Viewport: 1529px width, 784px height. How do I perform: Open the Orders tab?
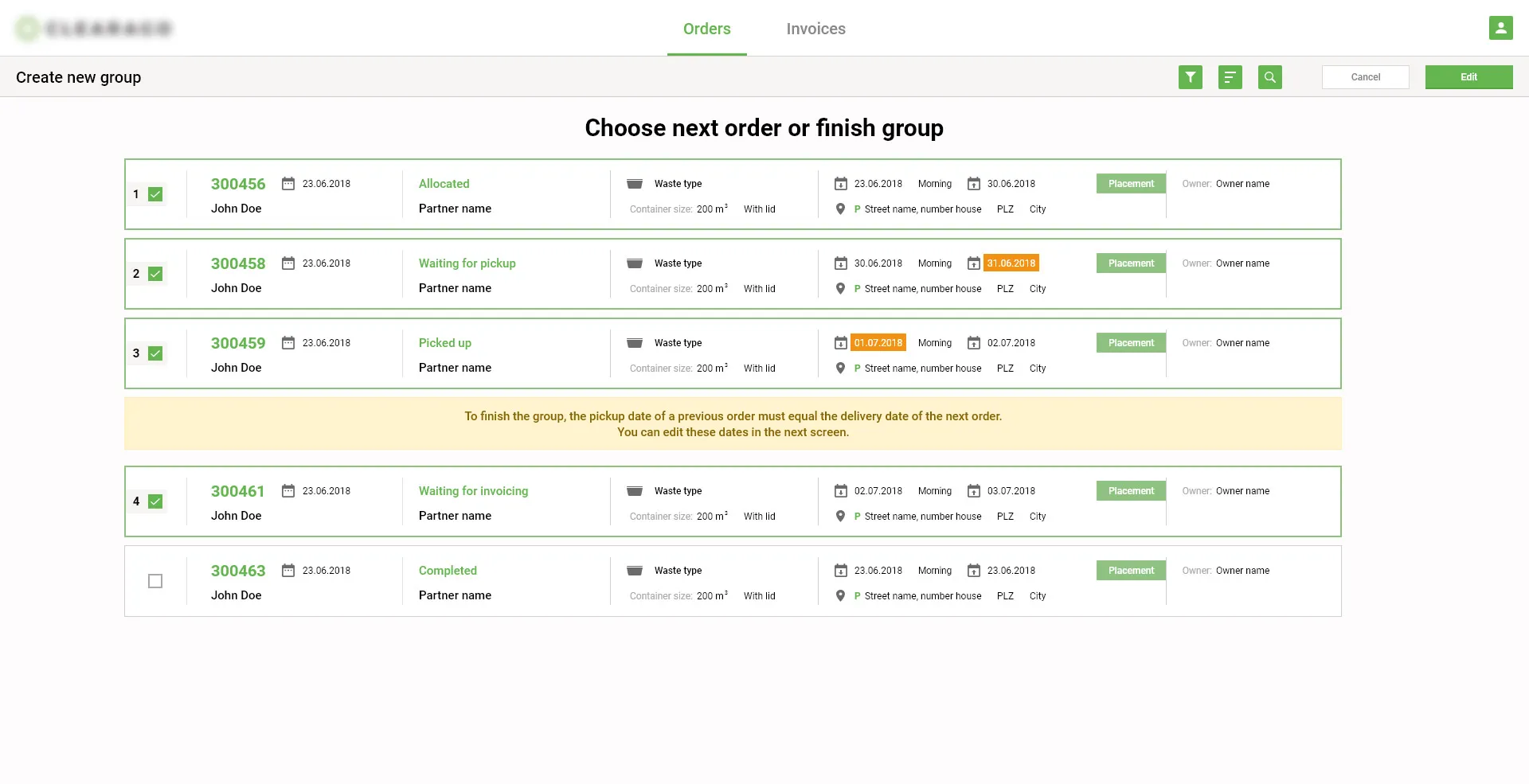tap(706, 29)
